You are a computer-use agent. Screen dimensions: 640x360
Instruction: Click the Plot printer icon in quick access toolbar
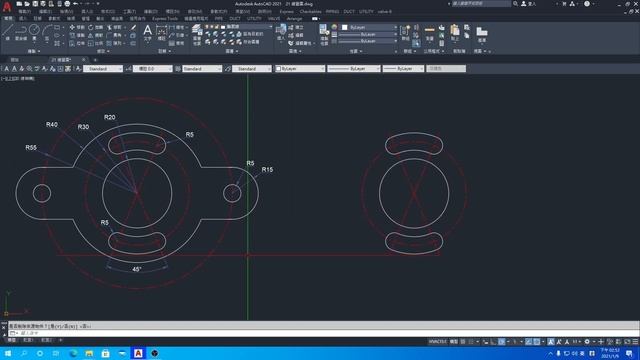pyautogui.click(x=67, y=4)
